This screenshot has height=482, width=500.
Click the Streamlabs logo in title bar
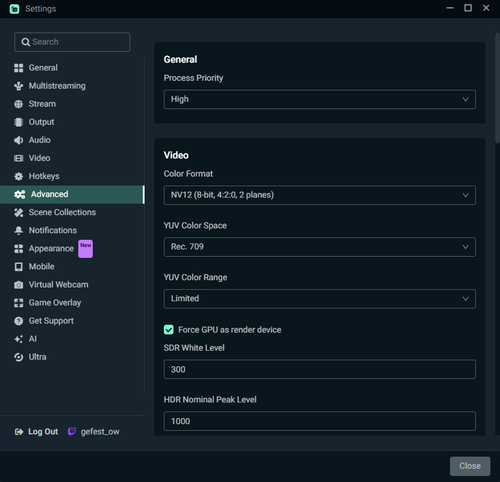(14, 9)
